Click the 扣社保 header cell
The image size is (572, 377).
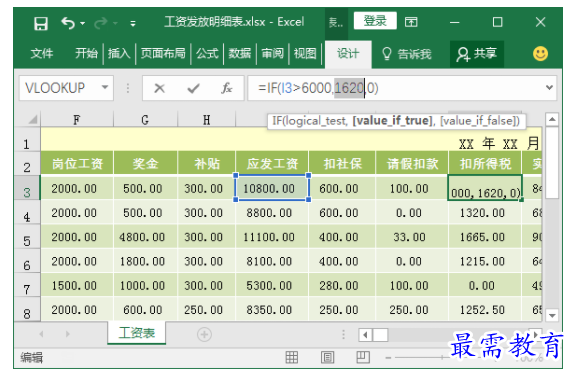point(342,164)
